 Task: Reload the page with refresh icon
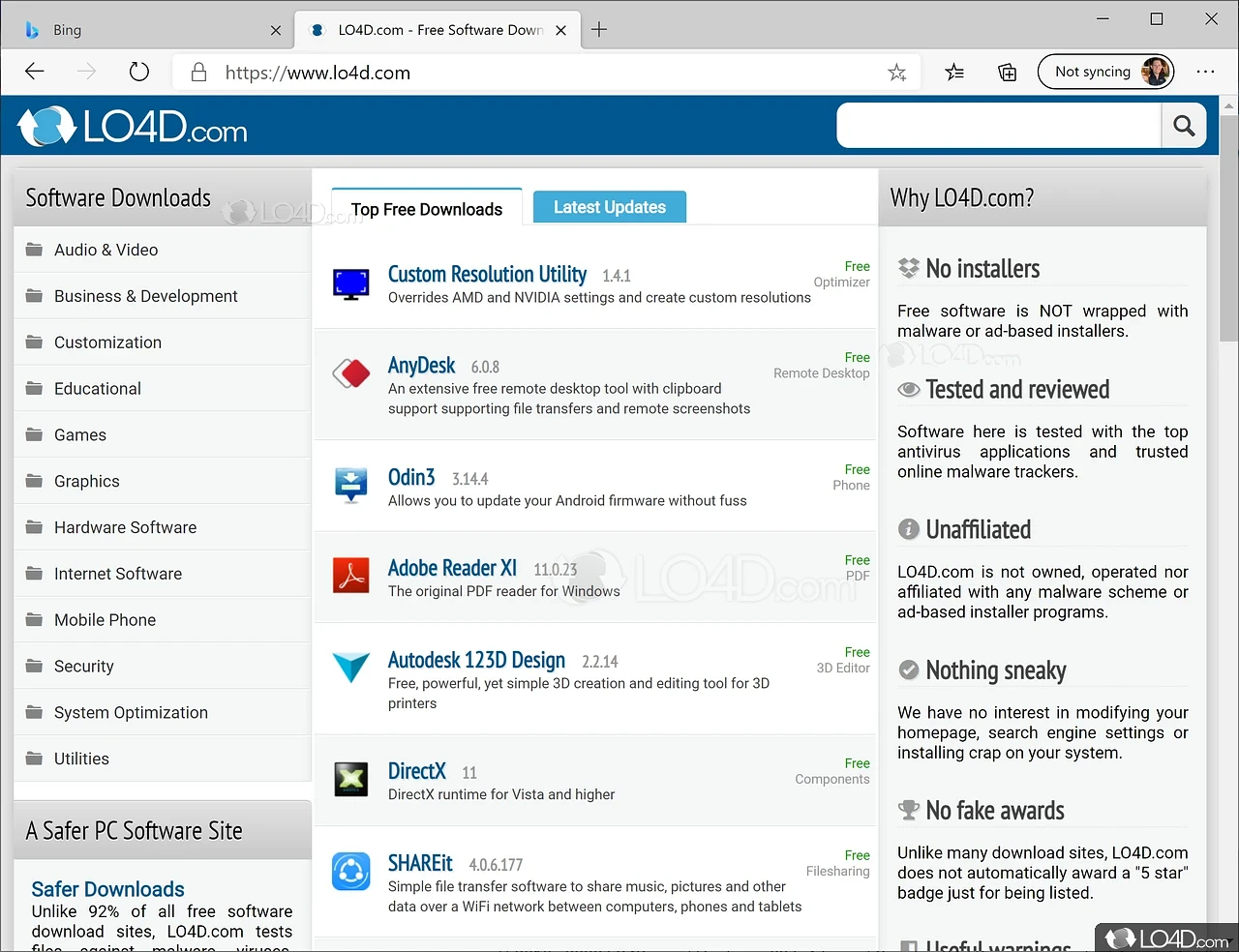point(139,72)
